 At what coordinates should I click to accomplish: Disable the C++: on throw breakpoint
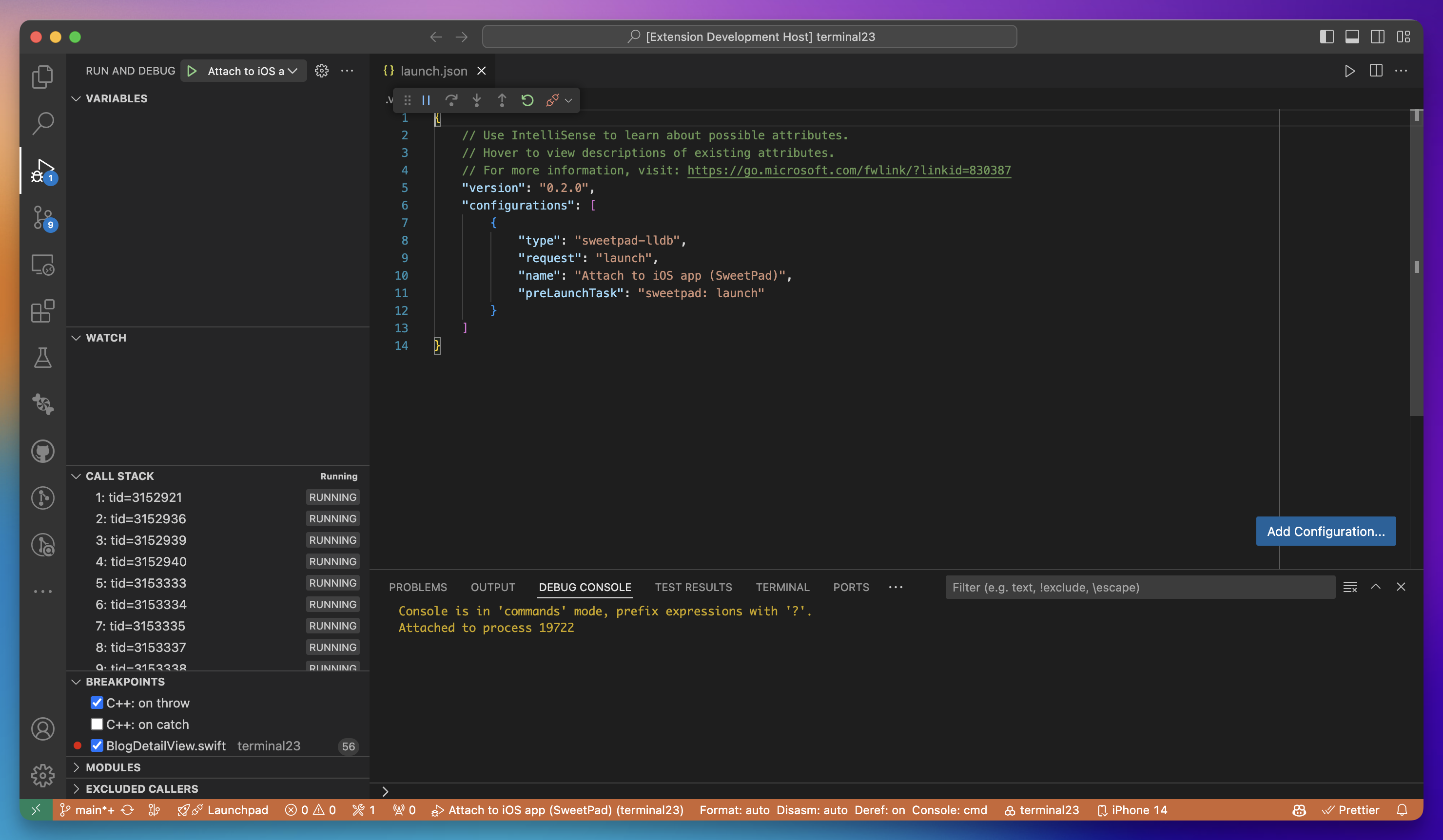tap(97, 703)
